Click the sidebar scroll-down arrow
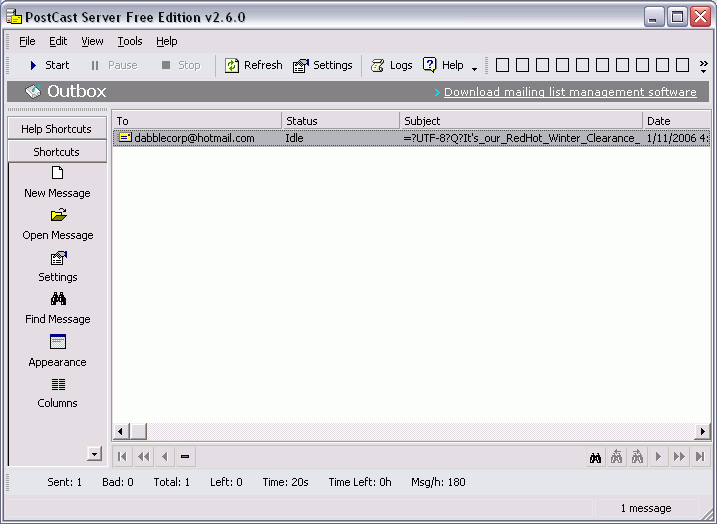 (x=94, y=454)
